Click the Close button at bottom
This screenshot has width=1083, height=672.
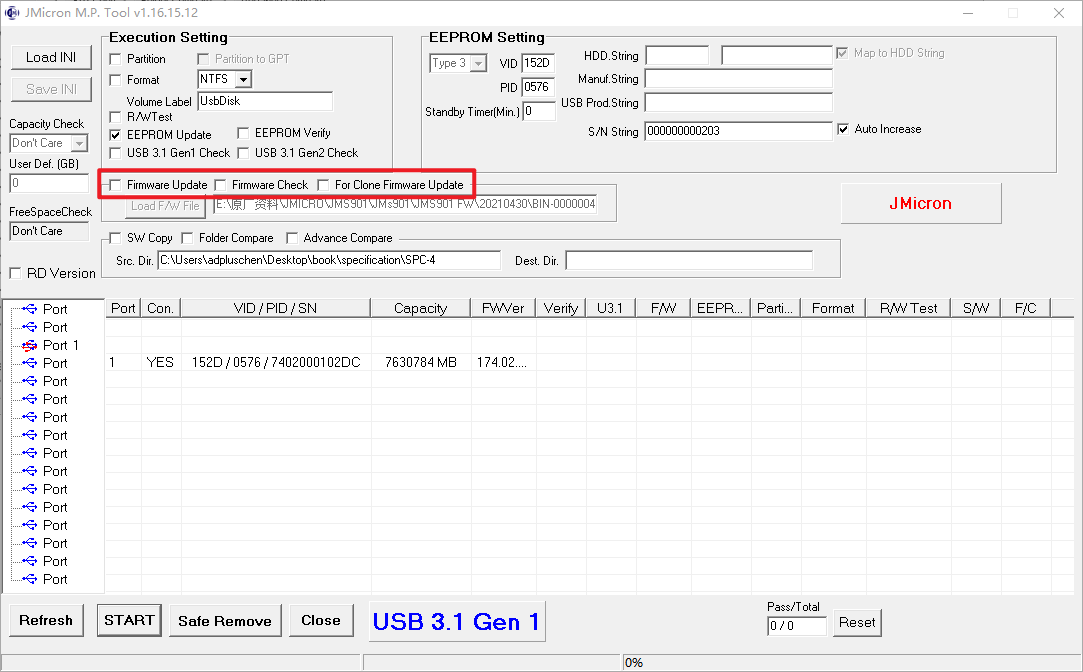[321, 620]
